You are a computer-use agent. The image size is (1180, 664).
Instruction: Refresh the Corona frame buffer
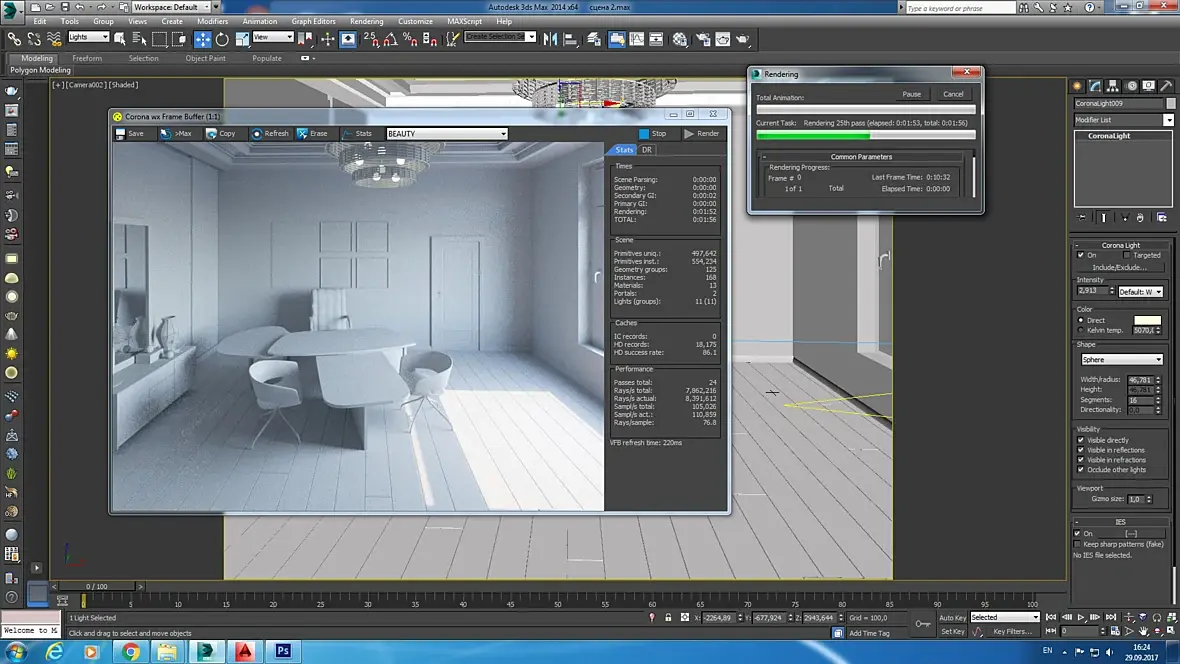[269, 133]
